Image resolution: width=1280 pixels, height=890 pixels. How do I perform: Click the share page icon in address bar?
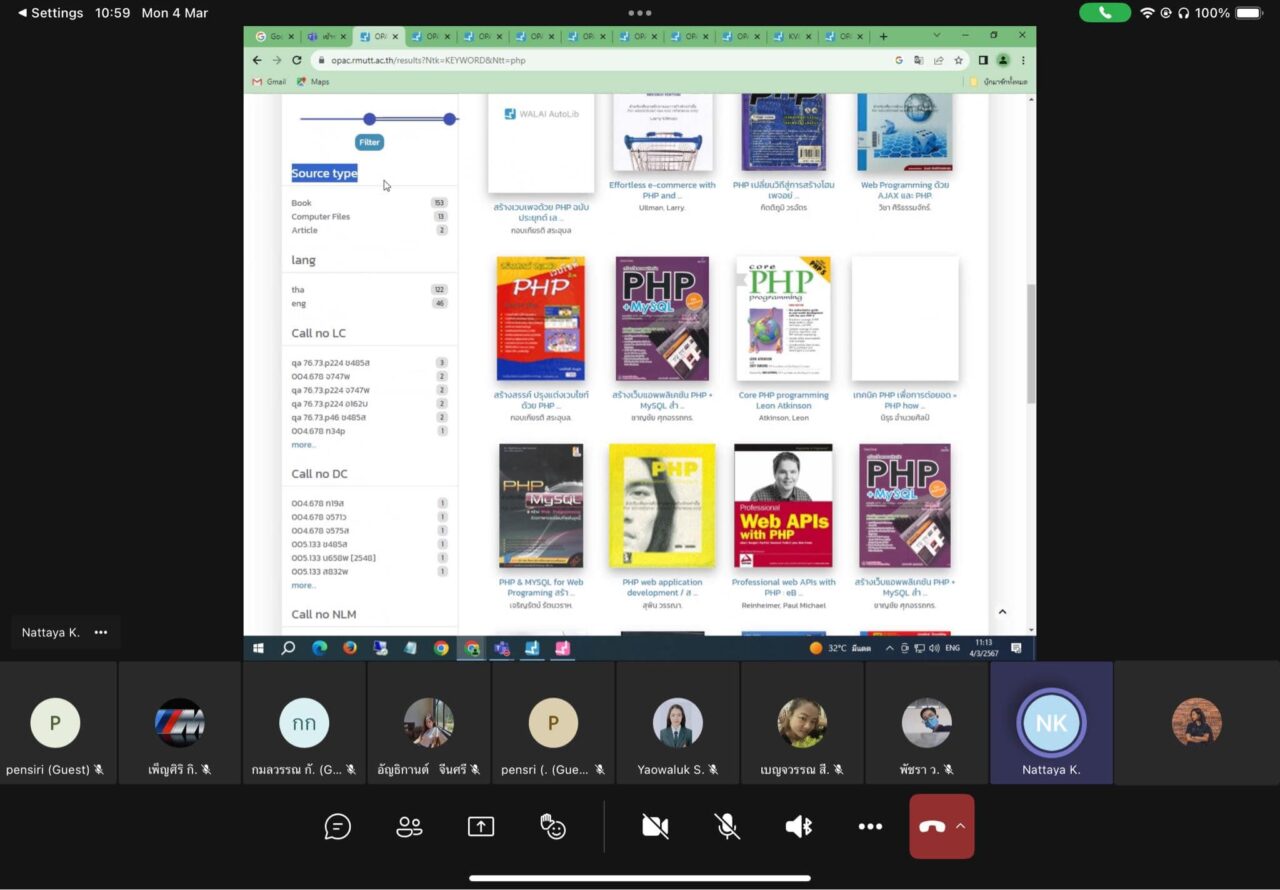[x=938, y=60]
